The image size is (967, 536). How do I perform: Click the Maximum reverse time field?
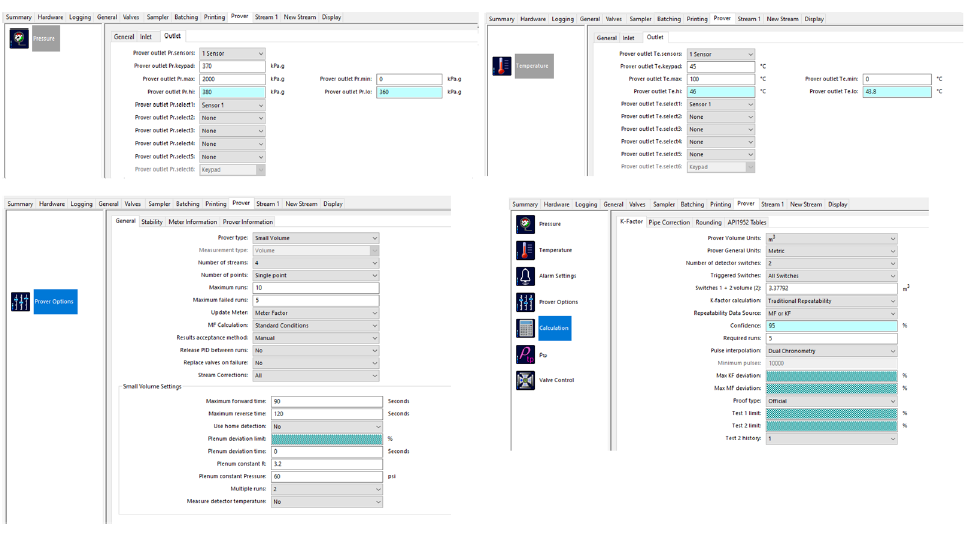[327, 414]
